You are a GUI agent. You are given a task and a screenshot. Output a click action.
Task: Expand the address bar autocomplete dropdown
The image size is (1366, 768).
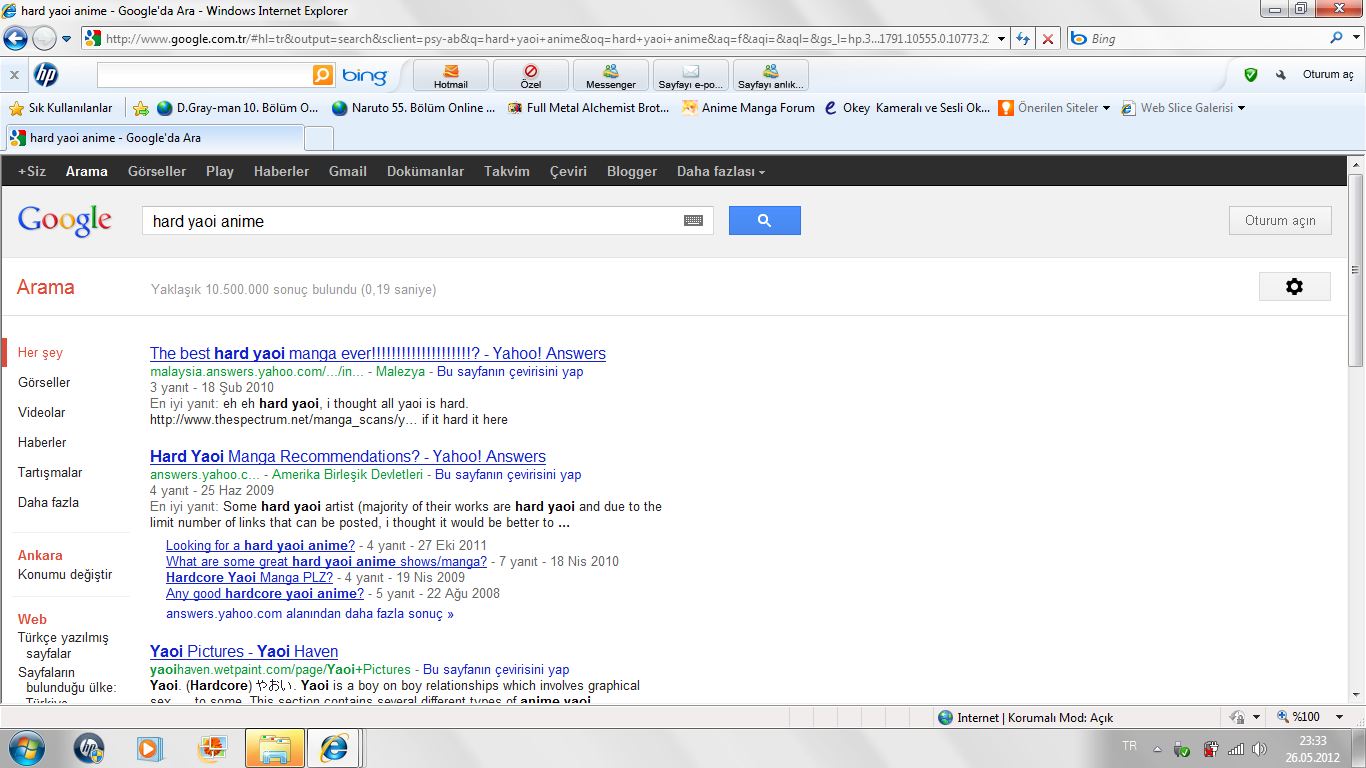click(x=1002, y=39)
